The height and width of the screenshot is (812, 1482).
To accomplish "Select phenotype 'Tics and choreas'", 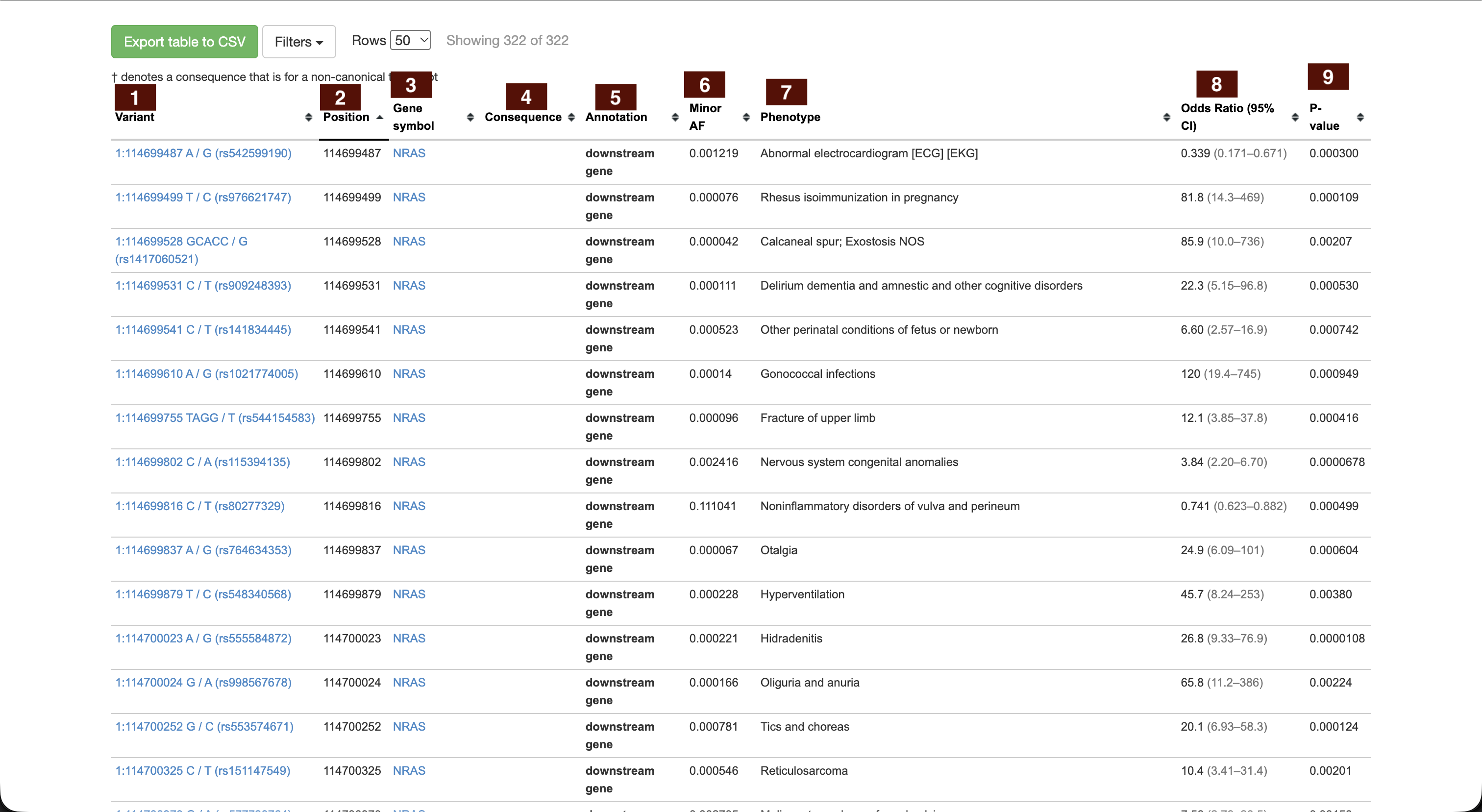I will point(804,726).
